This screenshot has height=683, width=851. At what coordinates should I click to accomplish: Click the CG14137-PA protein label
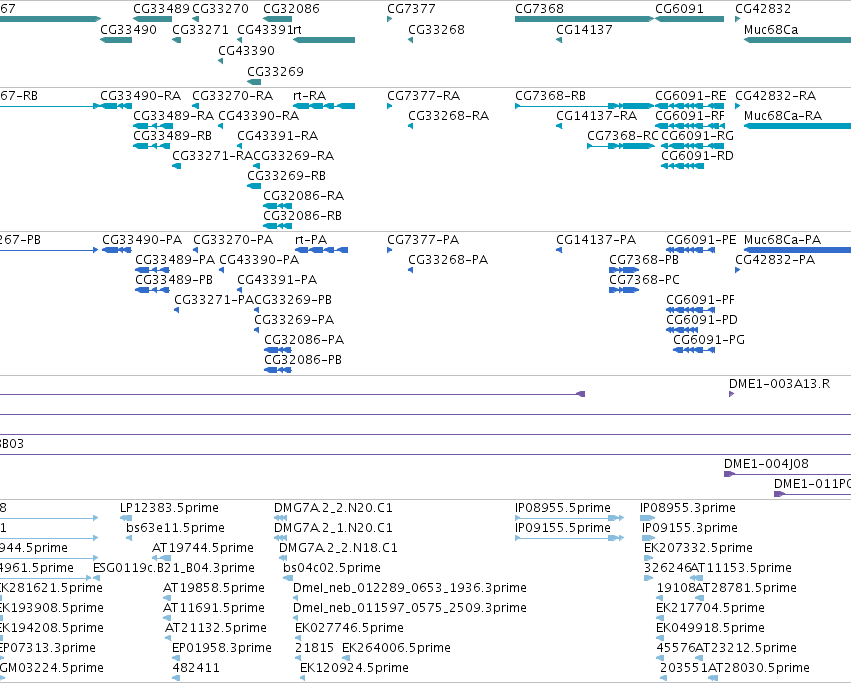(x=596, y=240)
